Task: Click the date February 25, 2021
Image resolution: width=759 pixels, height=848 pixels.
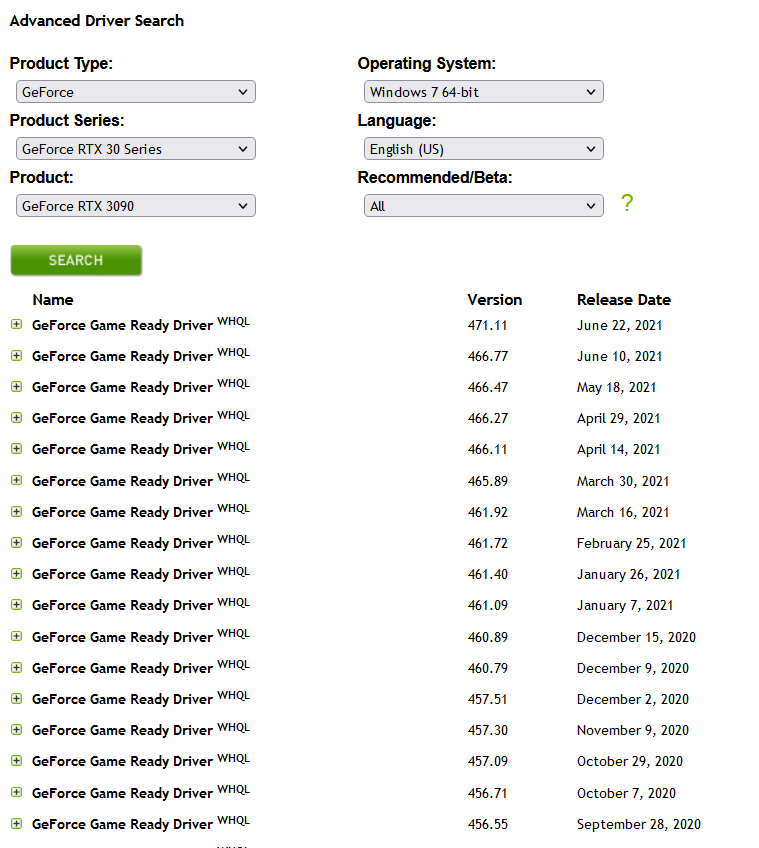Action: click(631, 543)
